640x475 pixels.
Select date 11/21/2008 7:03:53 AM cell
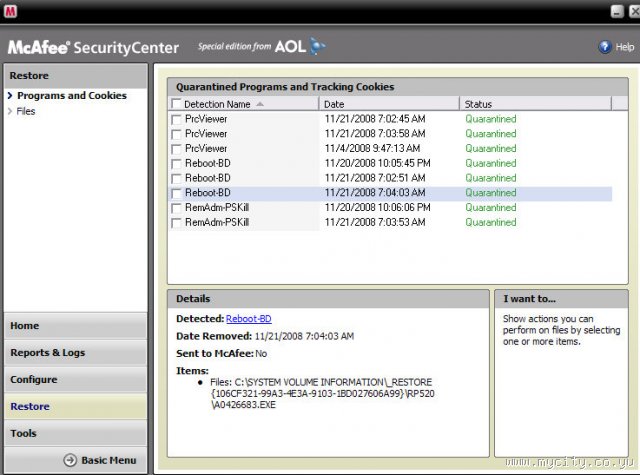[375, 222]
